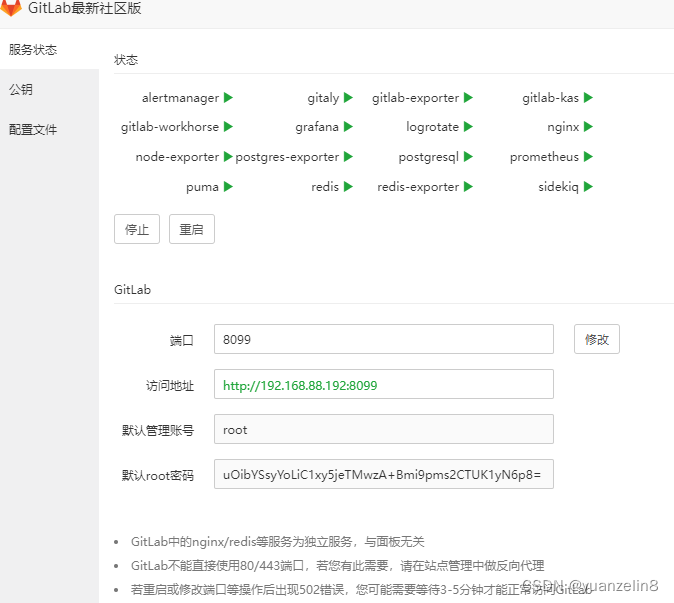
Task: Click the postgresql status arrow icon
Action: (468, 156)
